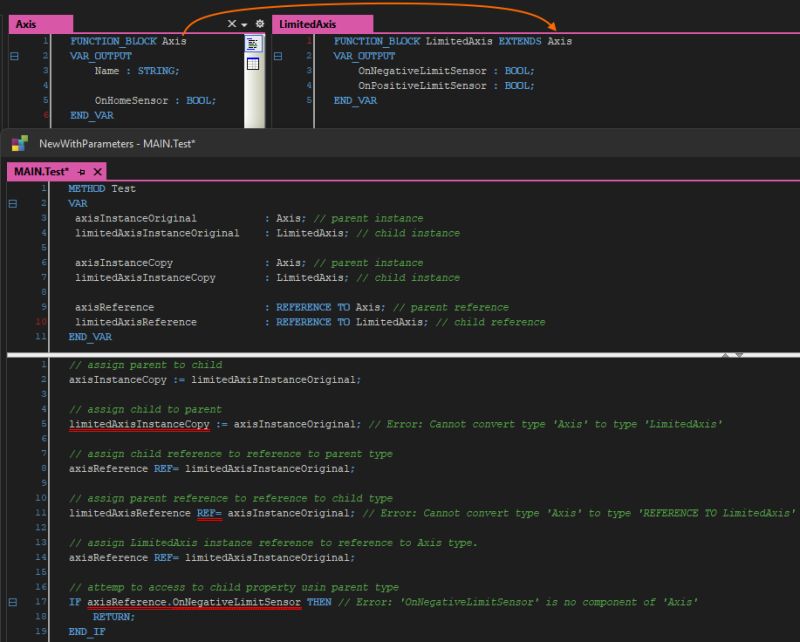
Task: Click 'FUNCTION_BLOCK Axis' declaration line
Action: 128,41
